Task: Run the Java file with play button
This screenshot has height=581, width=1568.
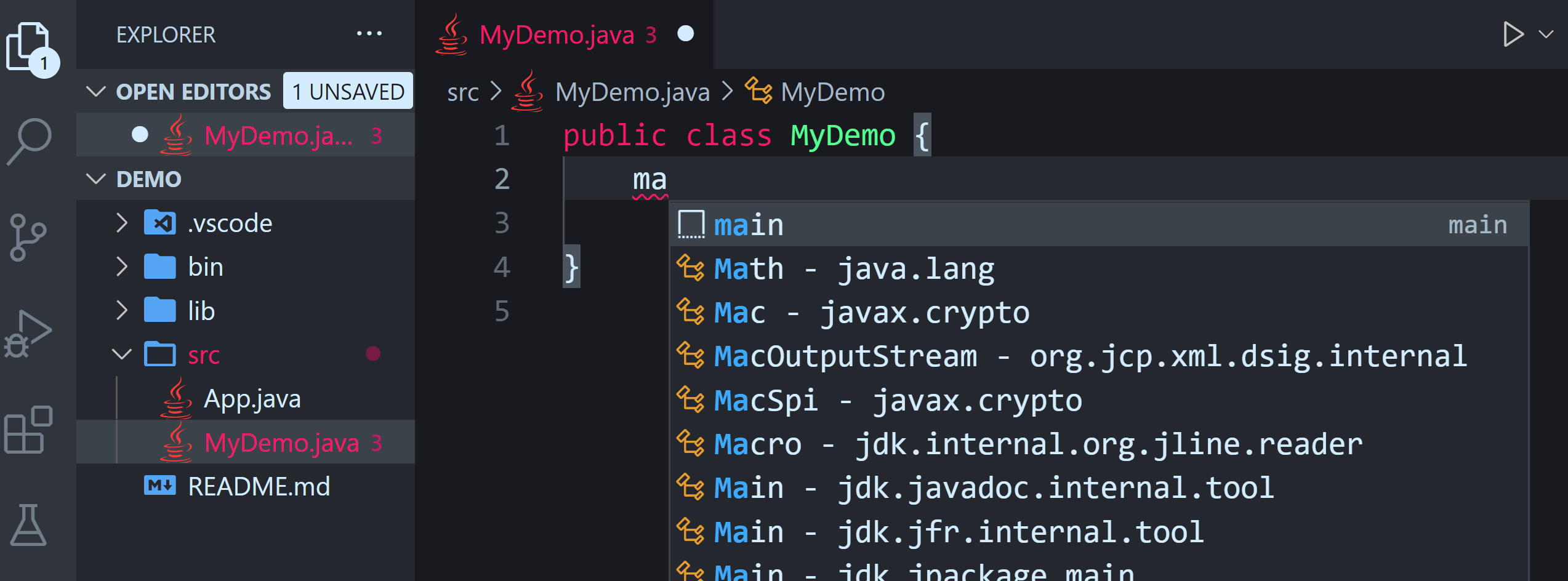Action: [1513, 34]
